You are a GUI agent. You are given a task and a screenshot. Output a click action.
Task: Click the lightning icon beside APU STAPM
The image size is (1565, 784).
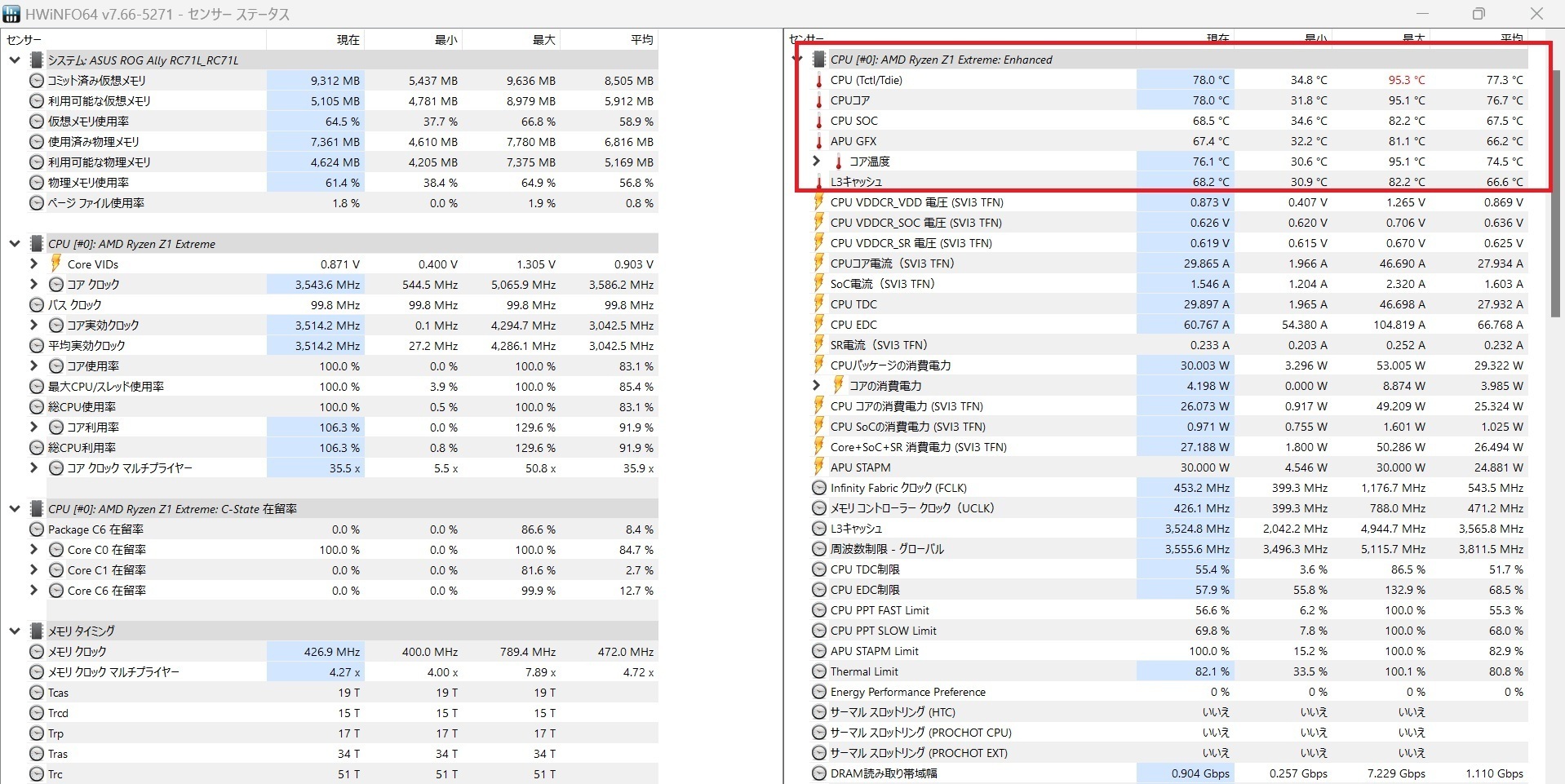coord(819,467)
